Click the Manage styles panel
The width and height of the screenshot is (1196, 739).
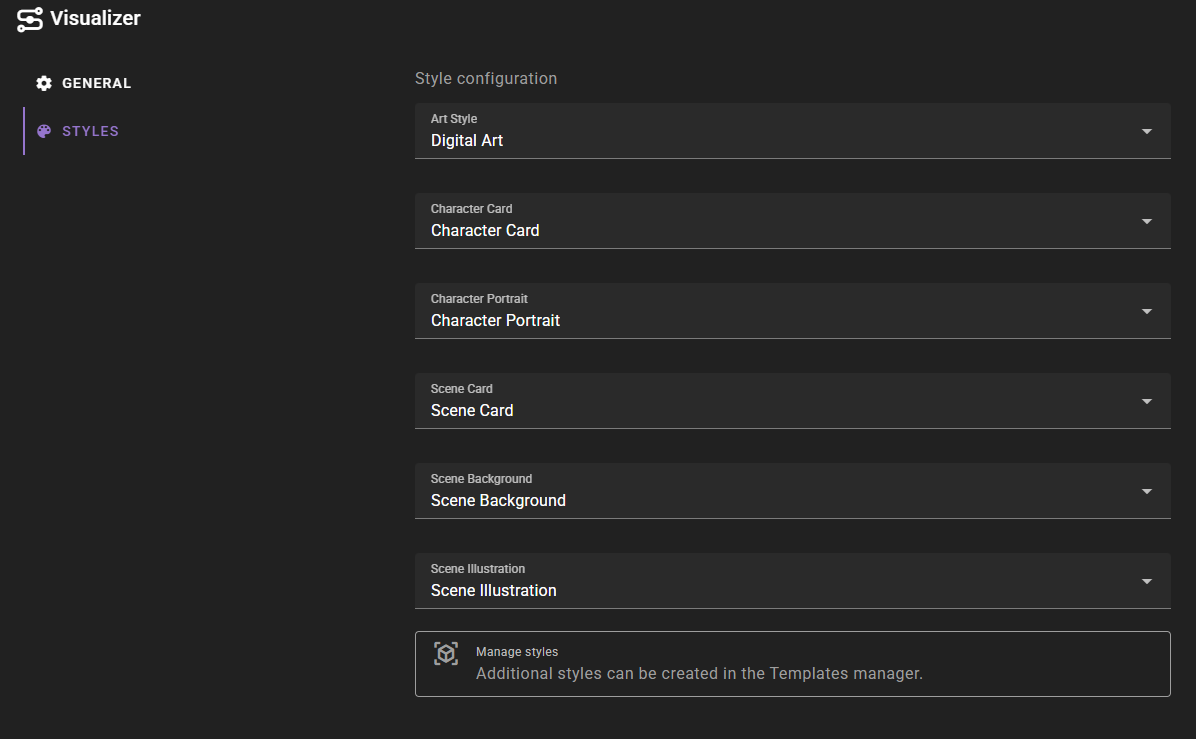pos(792,663)
